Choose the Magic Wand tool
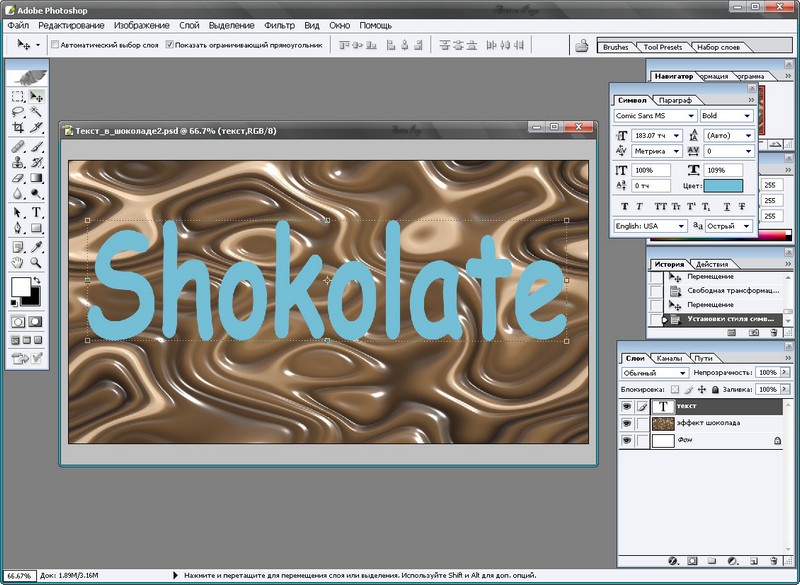The width and height of the screenshot is (800, 585). coord(37,112)
